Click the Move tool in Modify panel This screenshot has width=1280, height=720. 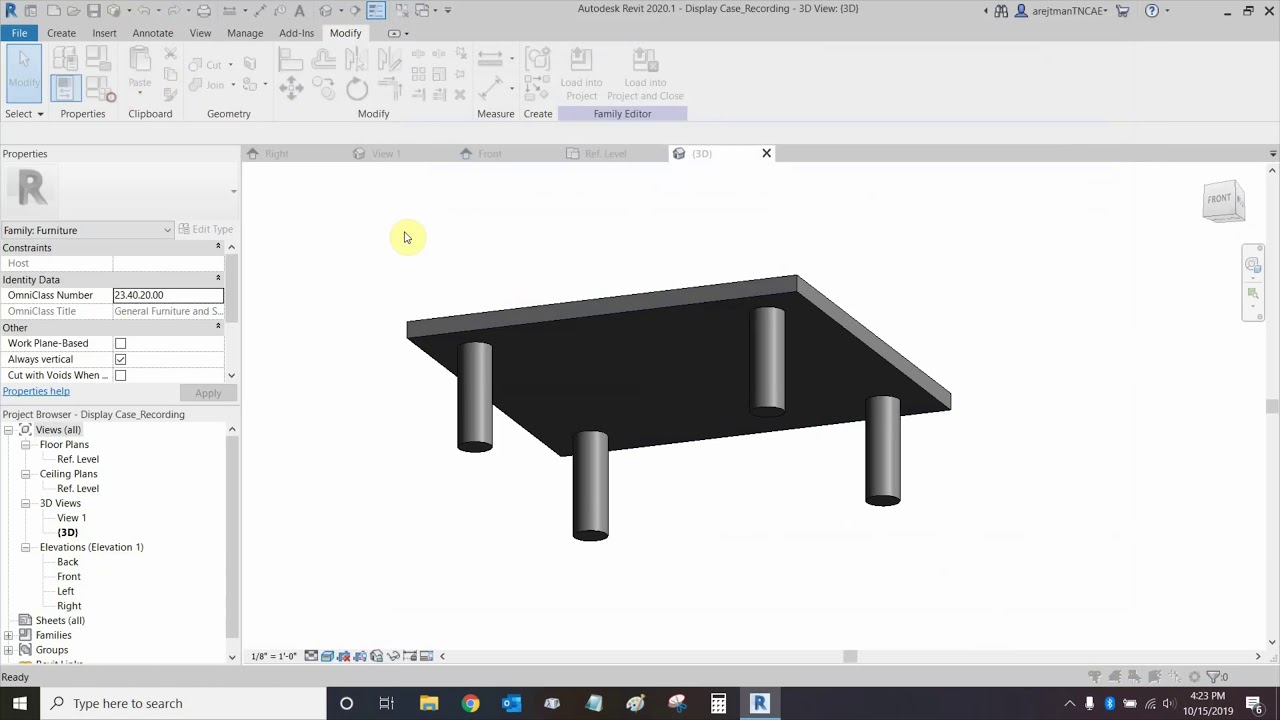291,89
